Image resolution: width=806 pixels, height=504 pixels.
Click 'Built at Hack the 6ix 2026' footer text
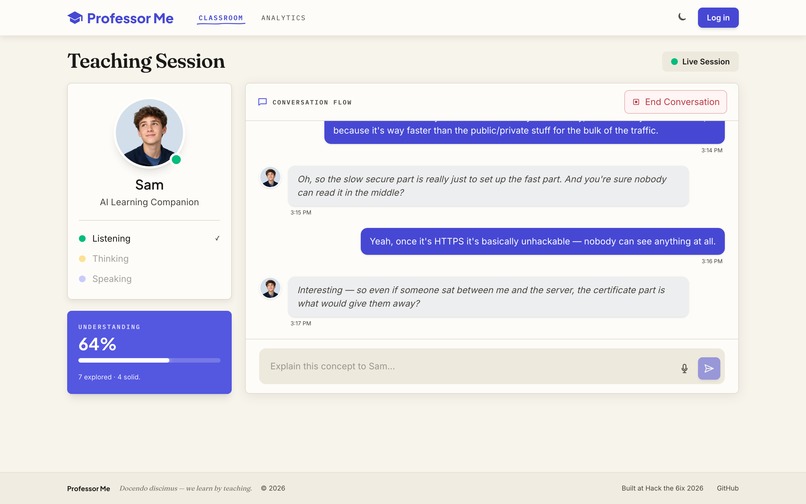pyautogui.click(x=662, y=488)
